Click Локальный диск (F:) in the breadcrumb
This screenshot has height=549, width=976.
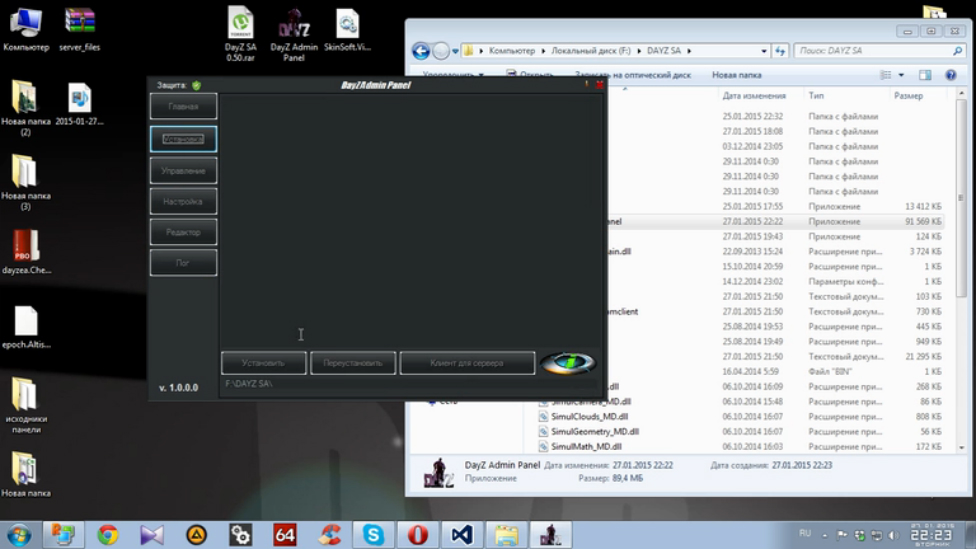[x=591, y=50]
